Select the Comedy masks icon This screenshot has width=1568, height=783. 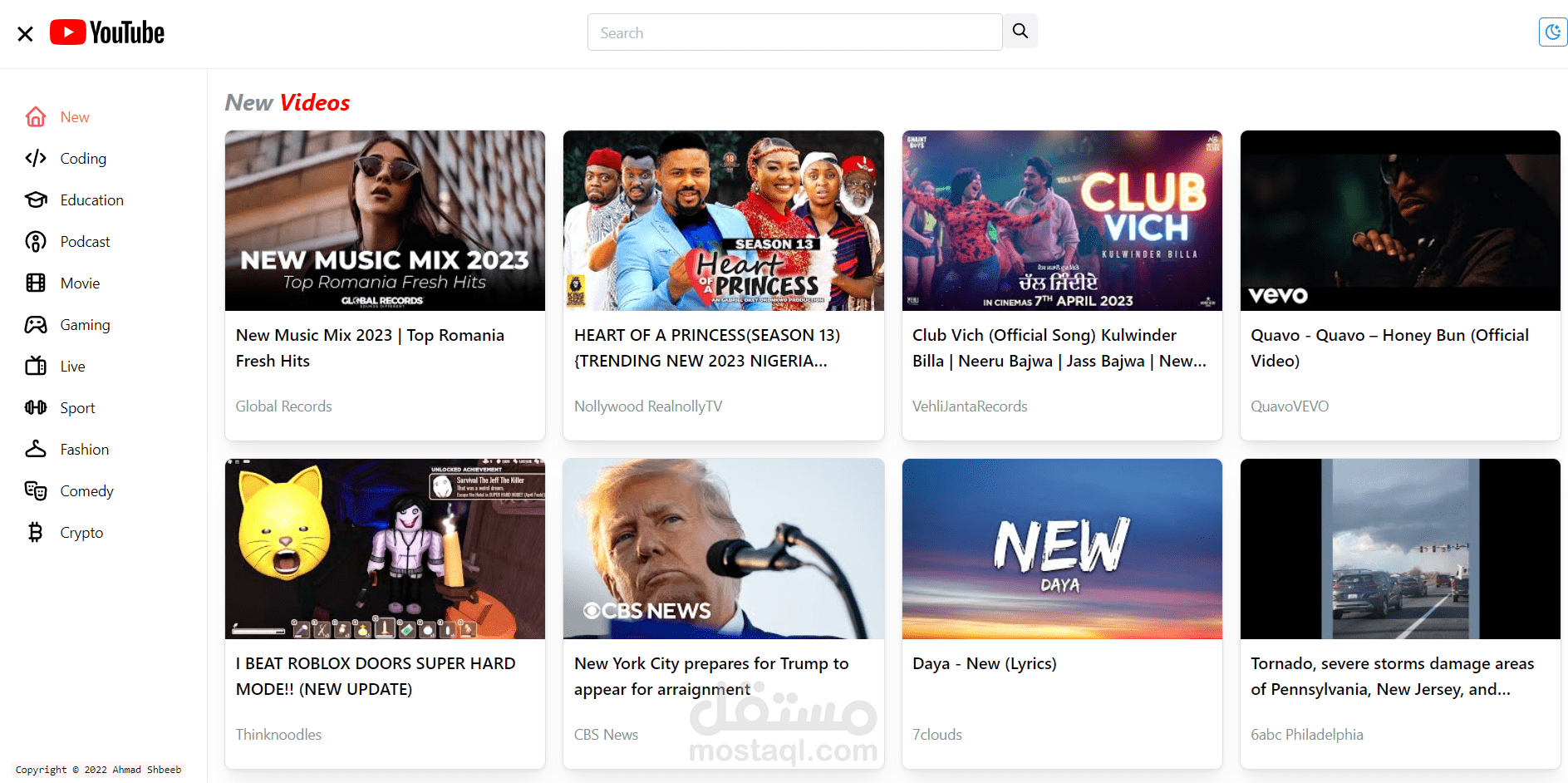[x=36, y=491]
